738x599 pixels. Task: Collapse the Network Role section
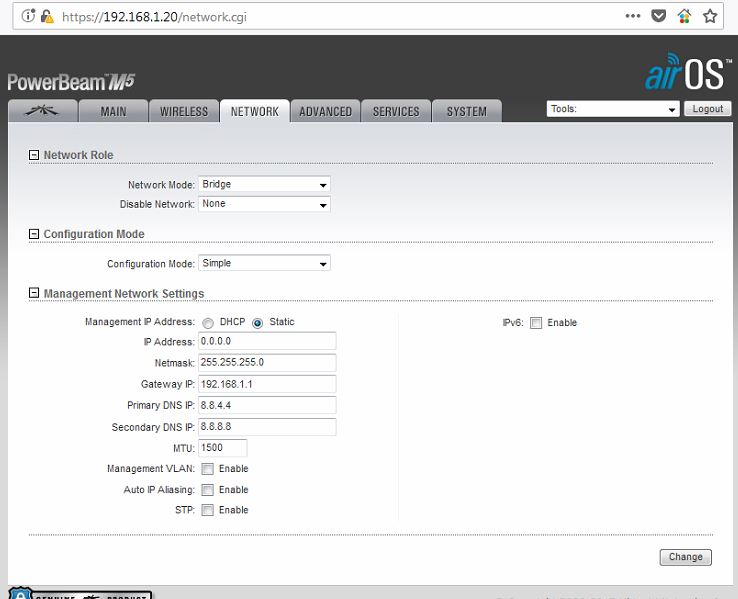34,155
